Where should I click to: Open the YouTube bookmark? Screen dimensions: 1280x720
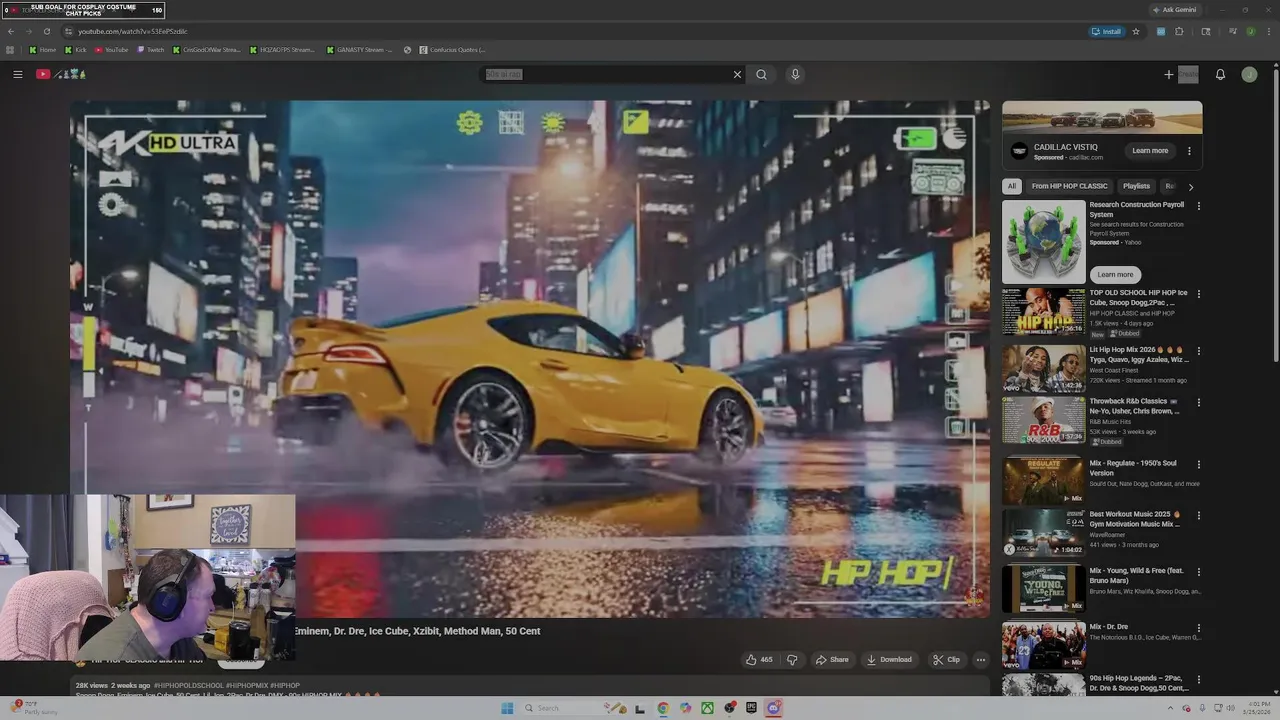click(x=111, y=50)
